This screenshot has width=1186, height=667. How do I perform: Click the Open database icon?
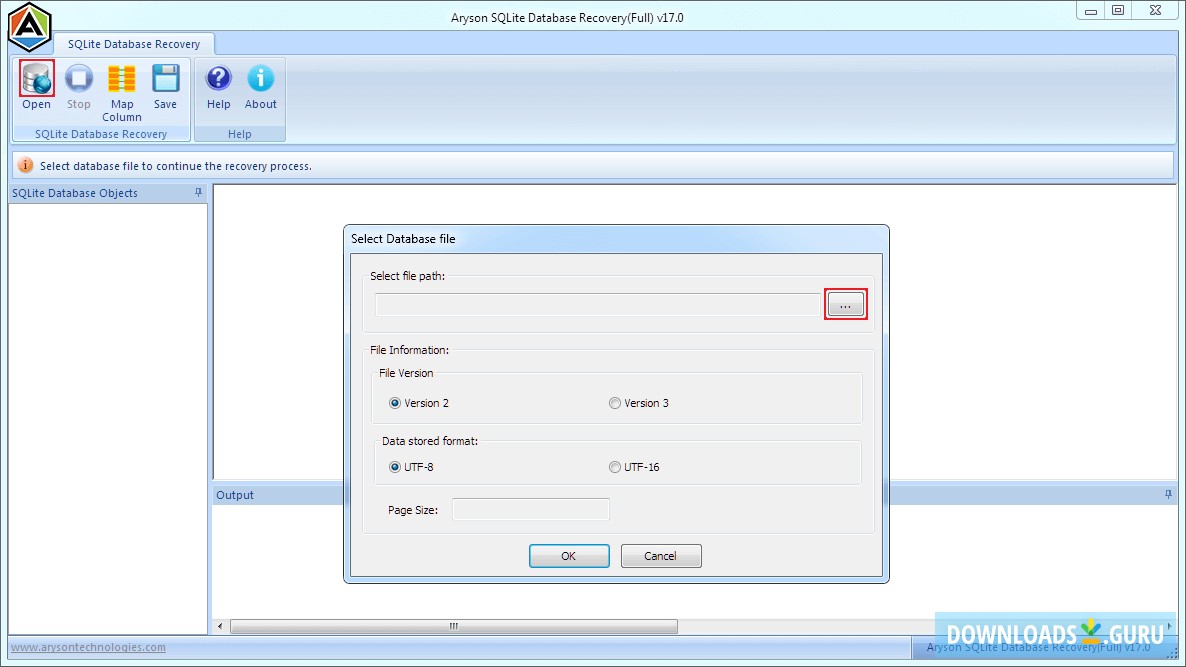tap(36, 80)
